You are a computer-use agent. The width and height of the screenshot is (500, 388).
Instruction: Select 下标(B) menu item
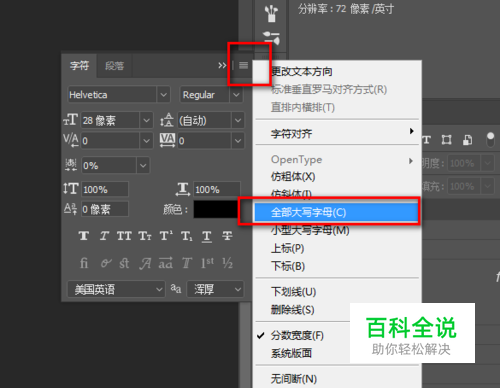[337, 266]
